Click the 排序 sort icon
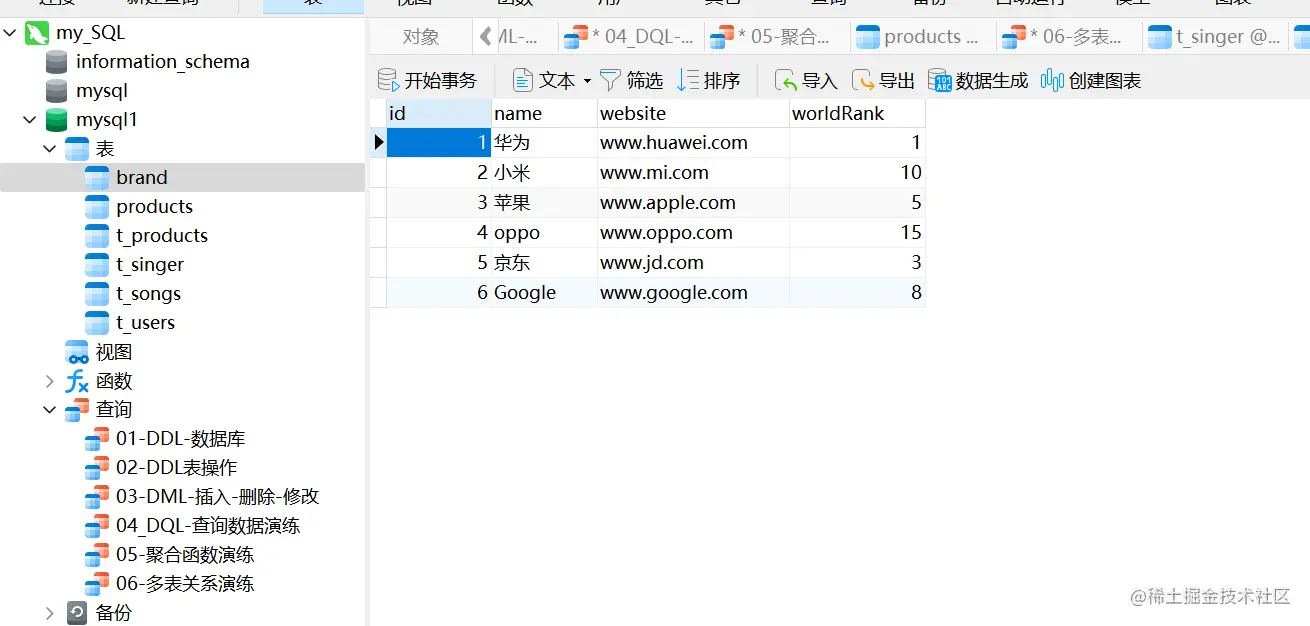 (688, 80)
